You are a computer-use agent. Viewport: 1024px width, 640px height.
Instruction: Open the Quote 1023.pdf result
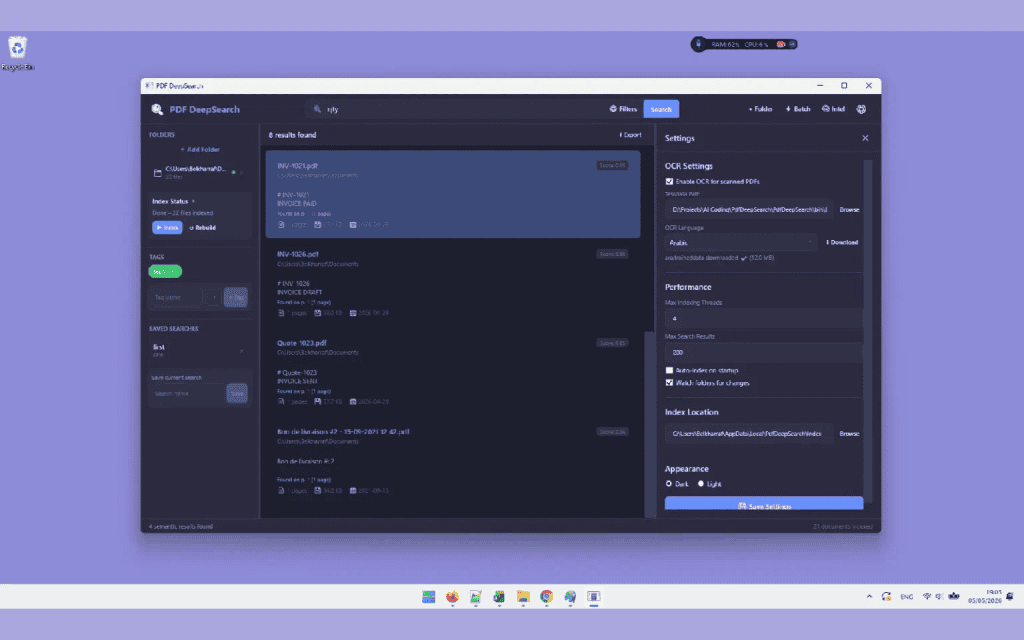pyautogui.click(x=453, y=371)
